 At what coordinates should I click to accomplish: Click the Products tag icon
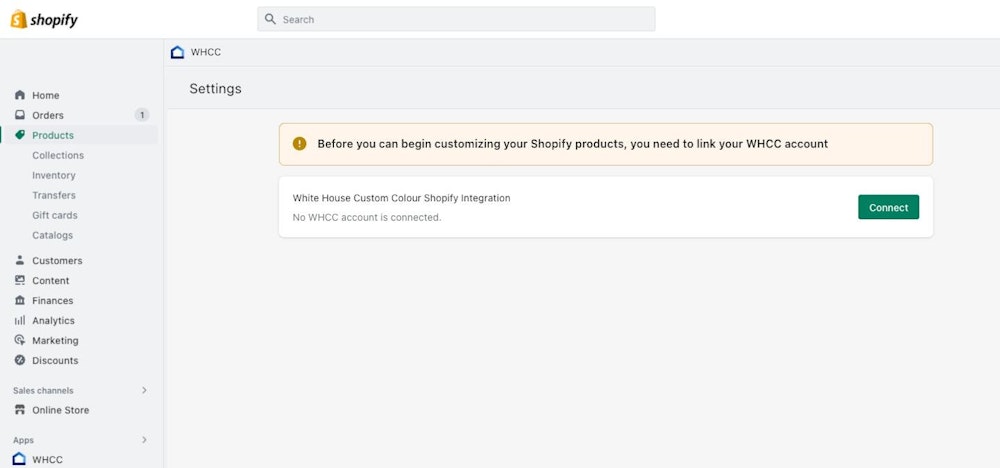click(x=20, y=135)
